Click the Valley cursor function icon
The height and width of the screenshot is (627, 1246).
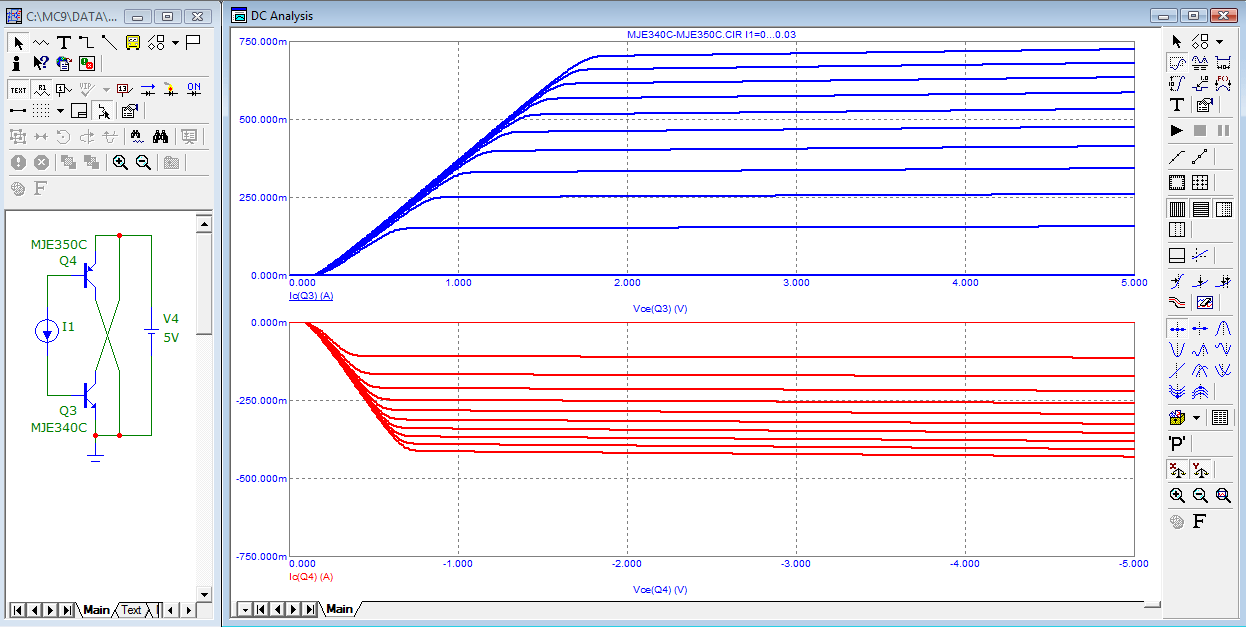click(x=1177, y=349)
